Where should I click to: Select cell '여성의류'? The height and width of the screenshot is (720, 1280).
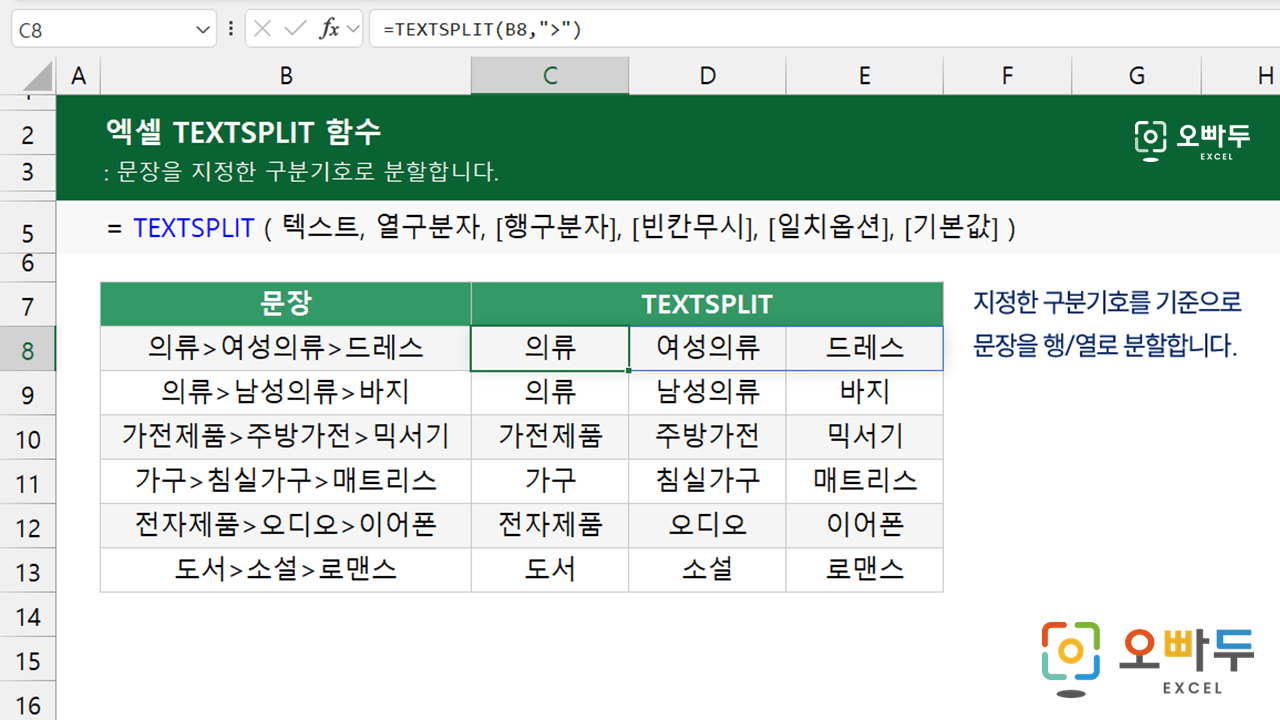click(x=708, y=348)
